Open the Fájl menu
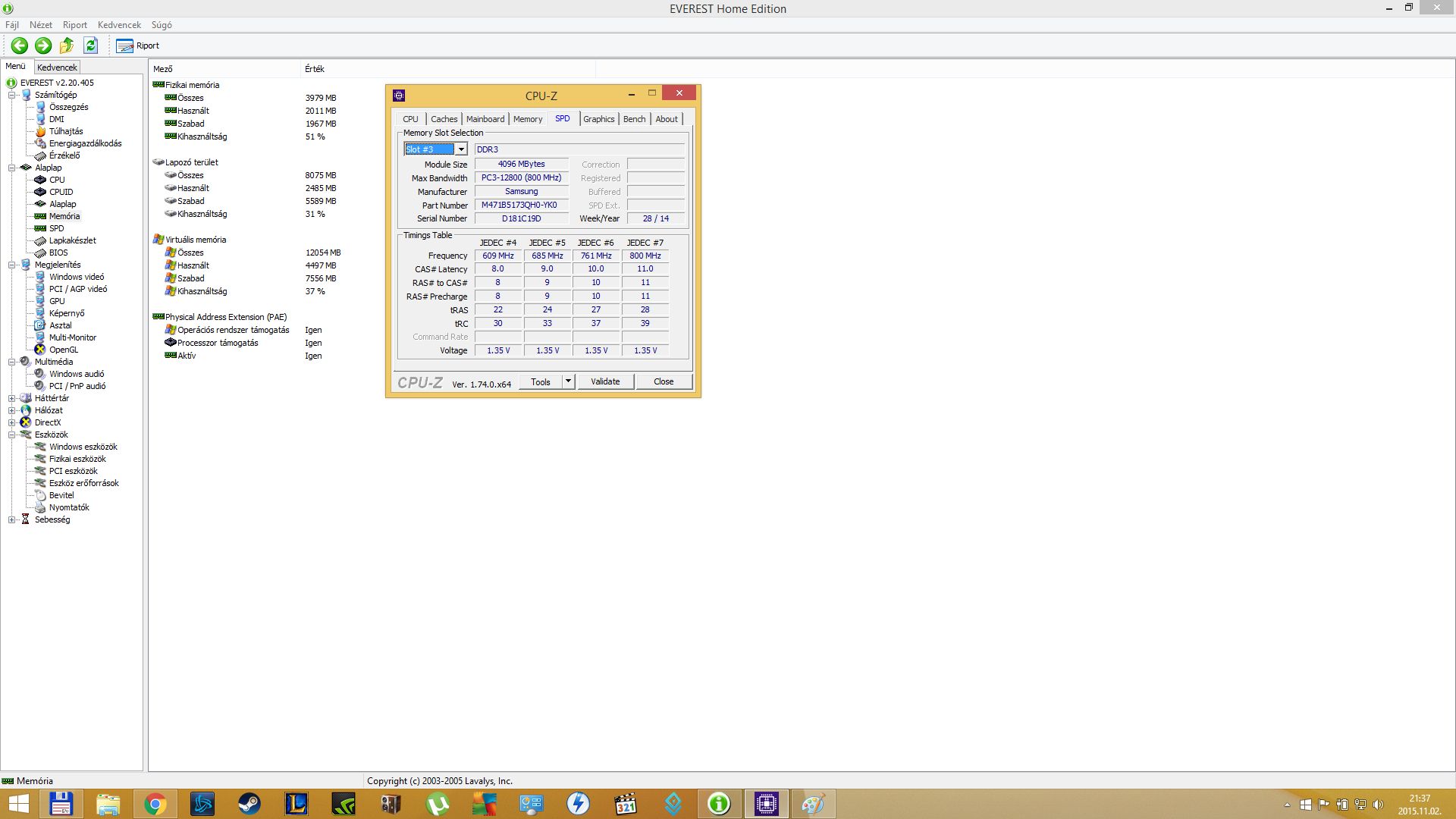Viewport: 1456px width, 819px height. pos(12,25)
